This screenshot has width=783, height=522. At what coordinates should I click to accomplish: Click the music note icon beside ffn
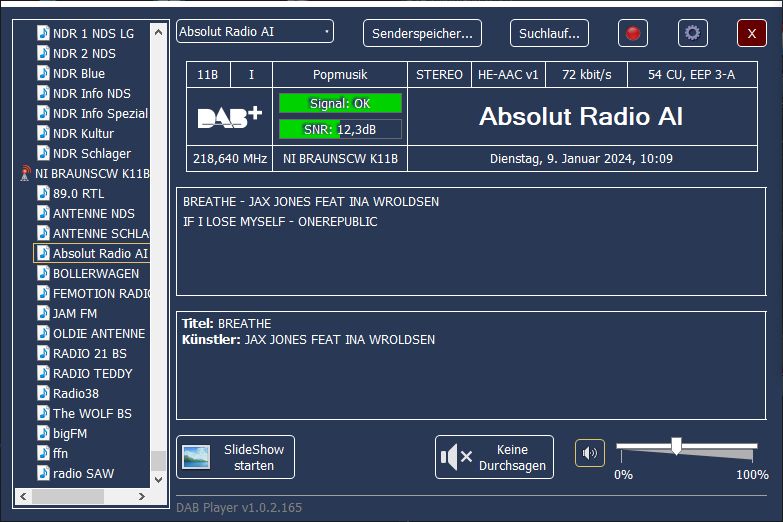pos(43,453)
